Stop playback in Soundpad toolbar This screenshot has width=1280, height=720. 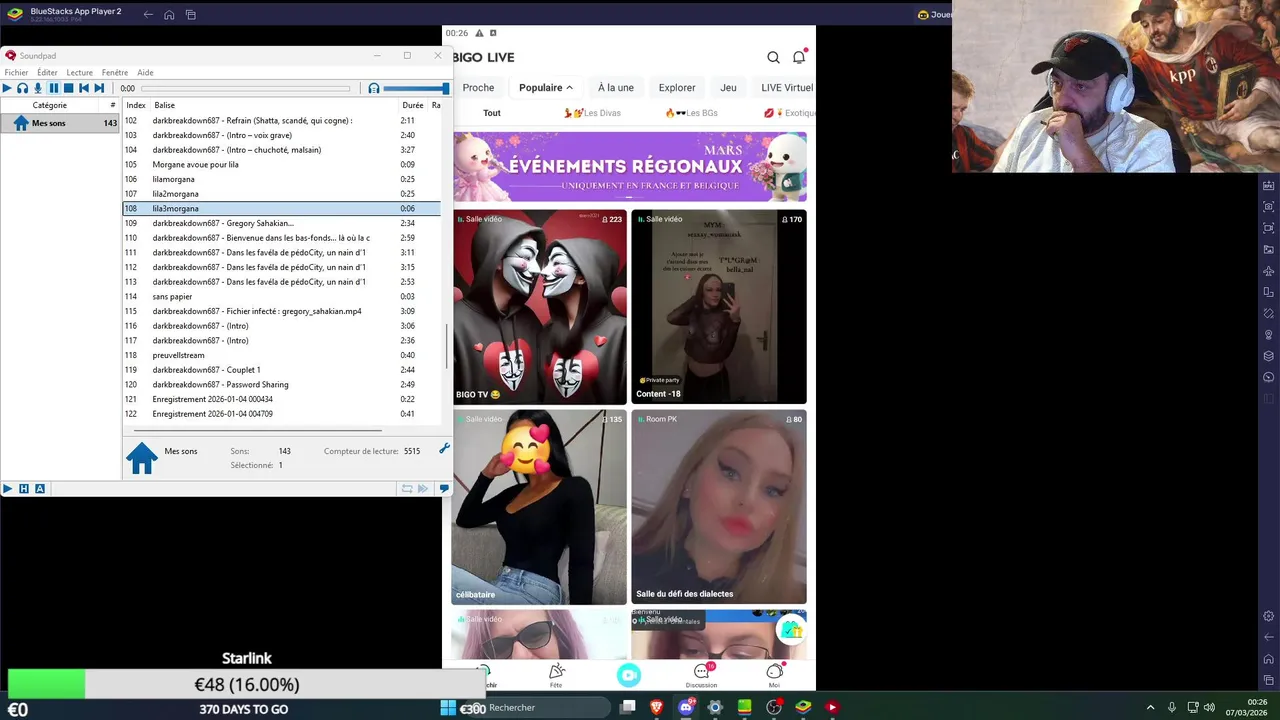(68, 88)
